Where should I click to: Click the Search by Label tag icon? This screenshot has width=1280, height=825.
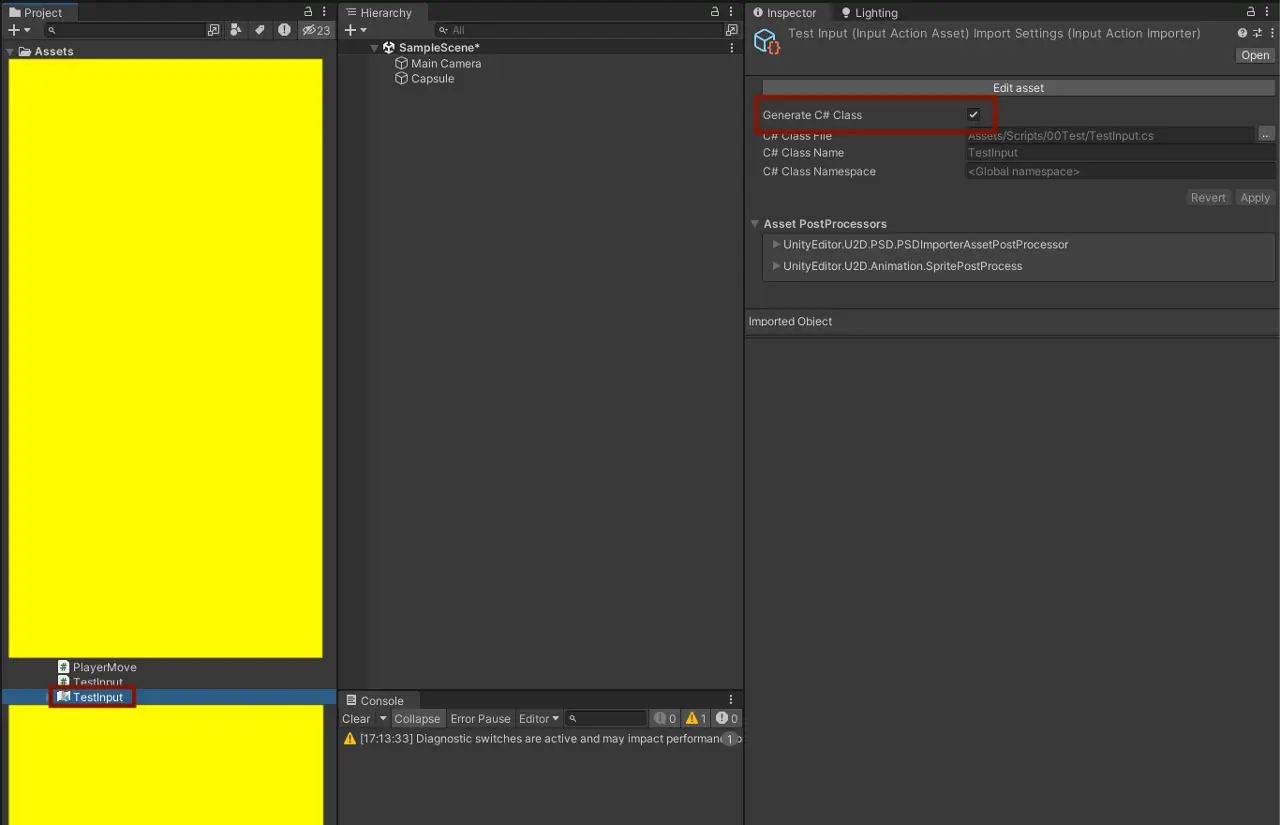pyautogui.click(x=260, y=30)
